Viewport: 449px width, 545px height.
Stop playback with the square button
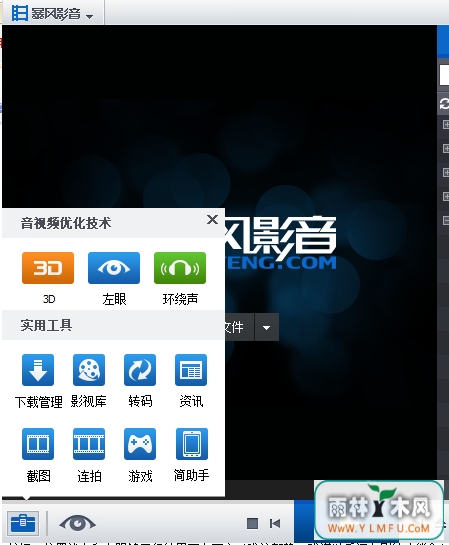[x=252, y=523]
